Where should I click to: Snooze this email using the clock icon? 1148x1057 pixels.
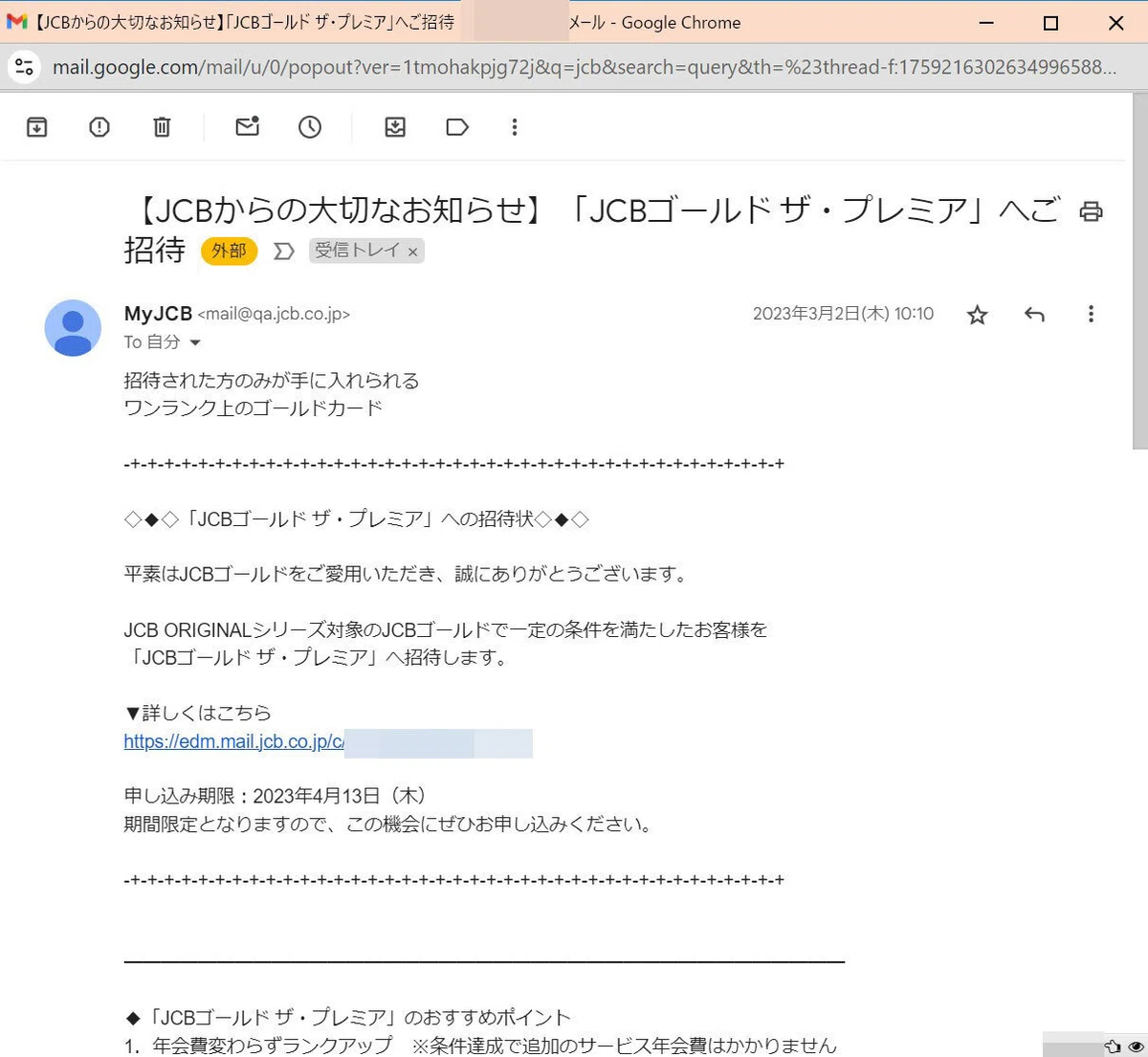pyautogui.click(x=310, y=126)
